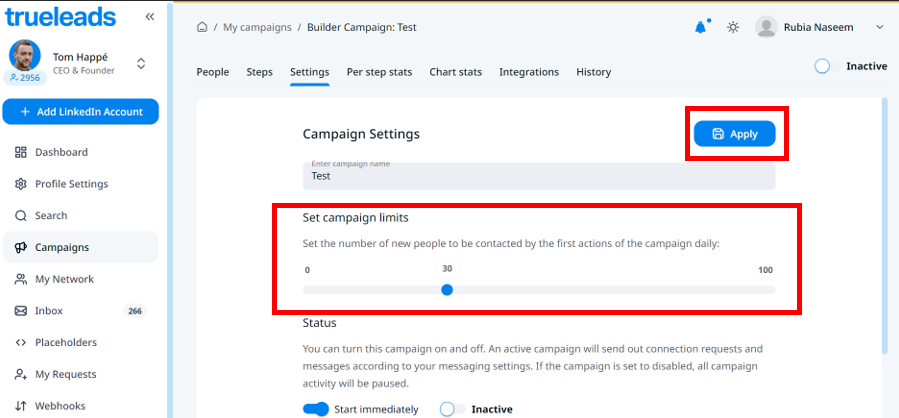Open Inbox envelope icon in sidebar

(21, 311)
